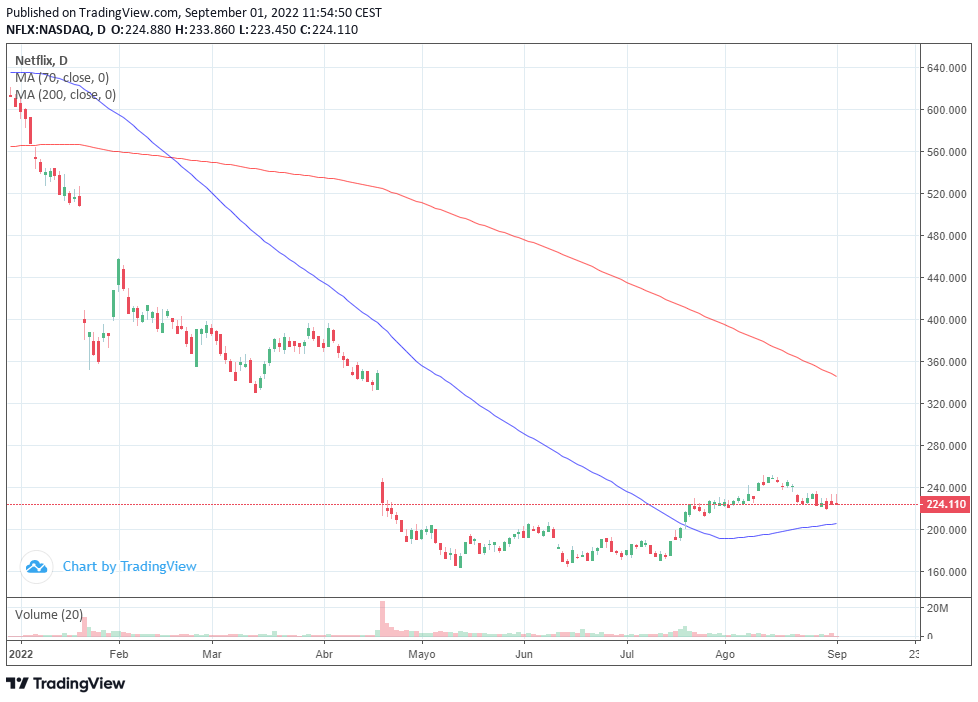978x702 pixels.
Task: Click the O:224.880 open value in header
Action: (140, 30)
